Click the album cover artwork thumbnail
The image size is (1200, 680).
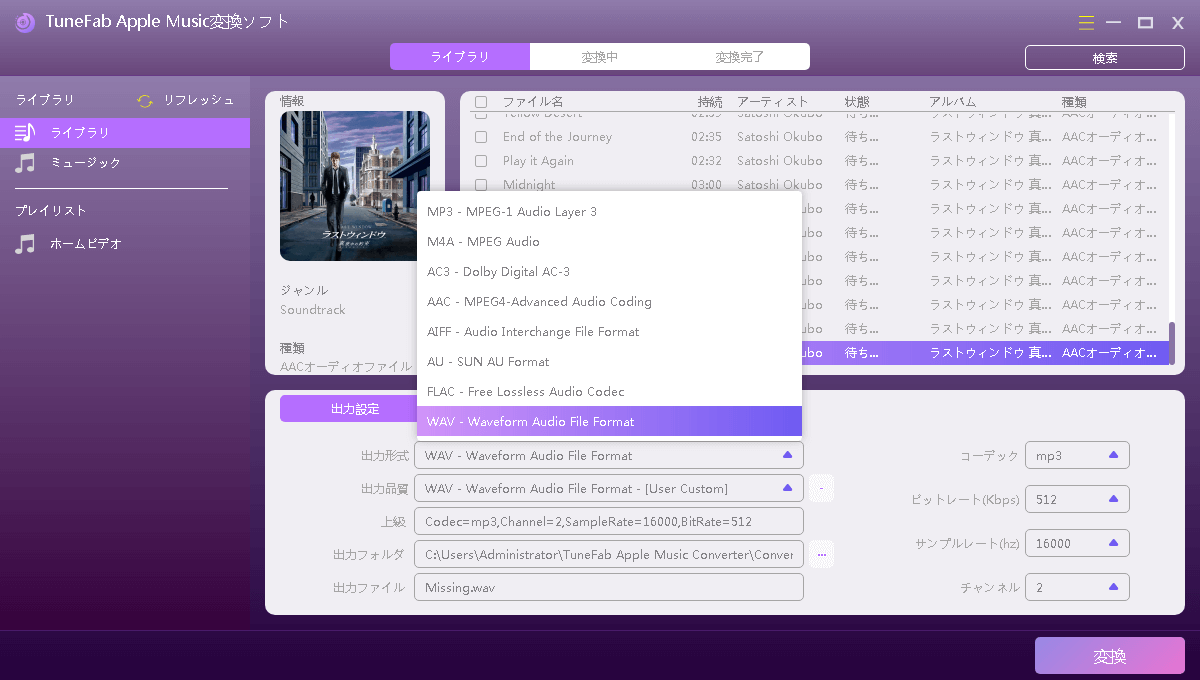click(x=355, y=186)
